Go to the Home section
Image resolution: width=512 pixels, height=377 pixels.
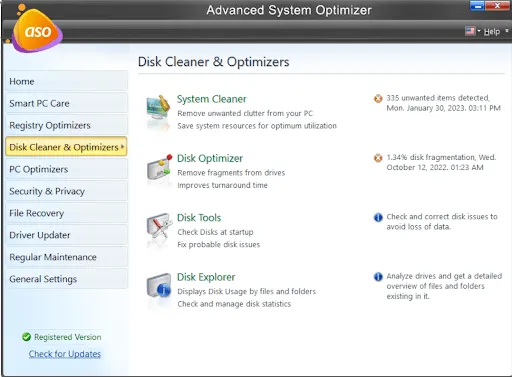66,81
